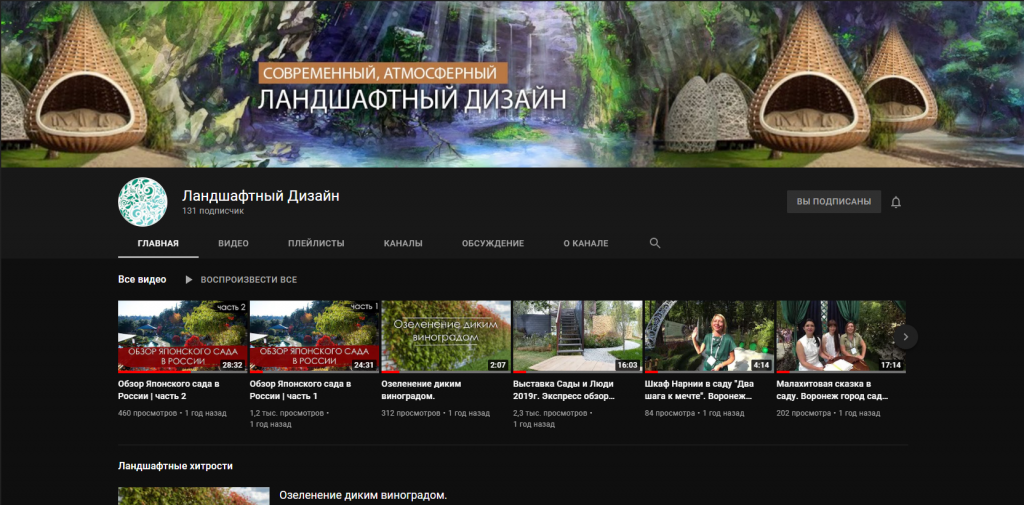Toggle the ВЫ ПОДПИСАНЫ subscription button

[833, 202]
